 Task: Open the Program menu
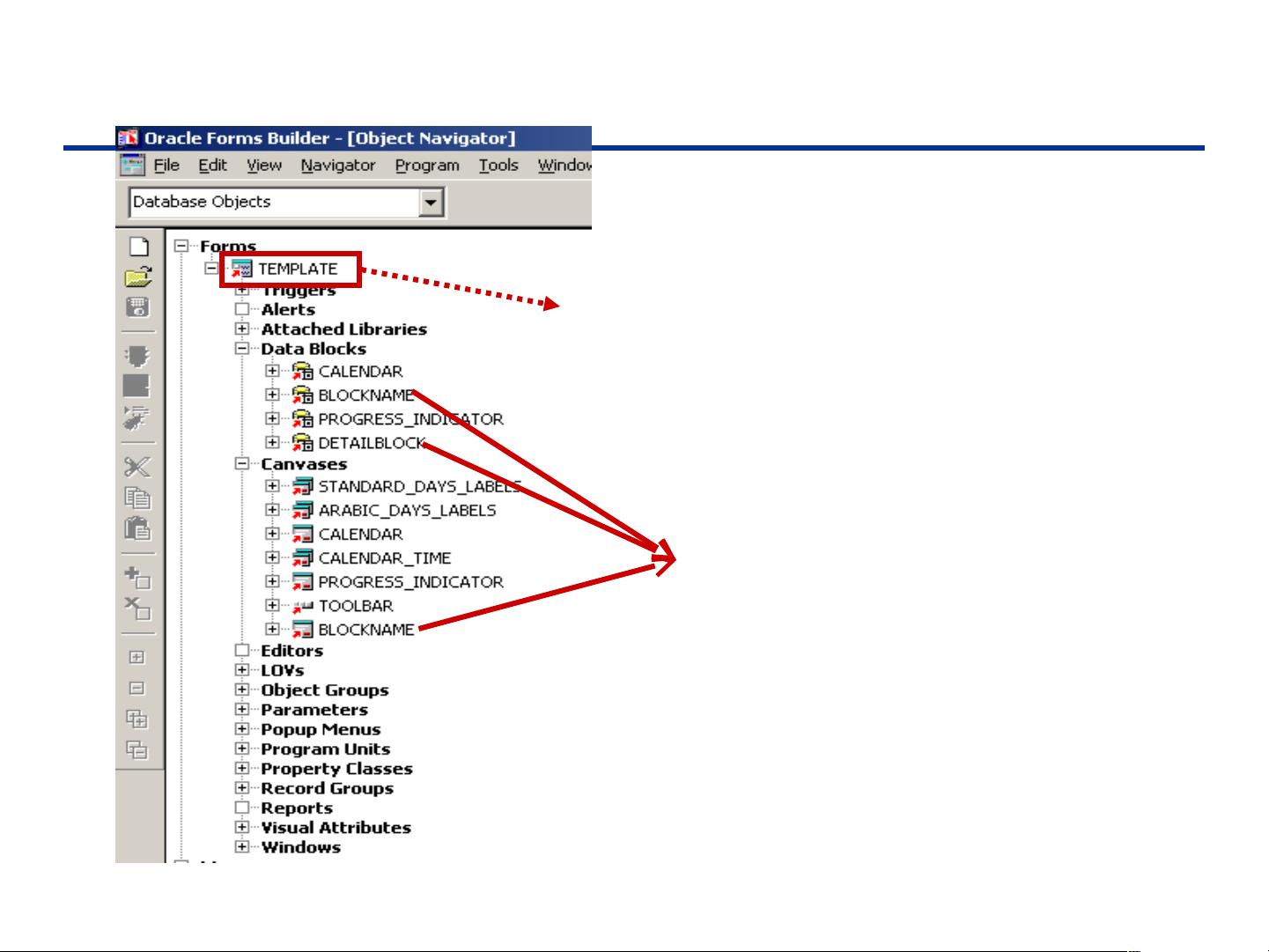pos(427,166)
